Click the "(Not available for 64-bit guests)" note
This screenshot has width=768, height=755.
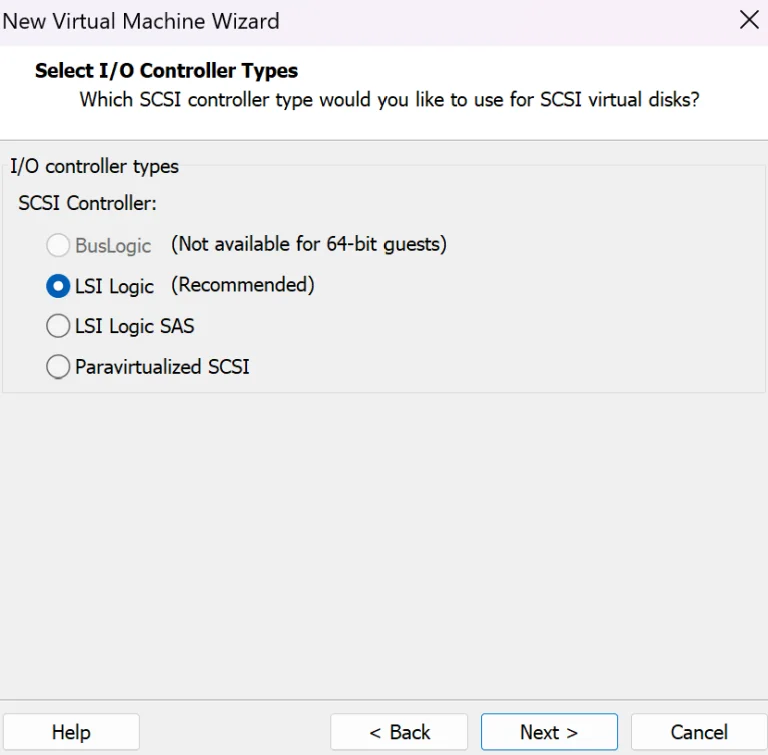point(309,244)
